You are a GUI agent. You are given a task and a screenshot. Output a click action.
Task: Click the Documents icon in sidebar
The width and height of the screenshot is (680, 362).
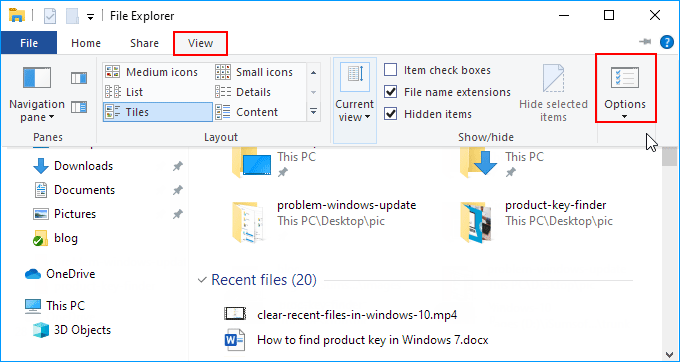[x=41, y=190]
